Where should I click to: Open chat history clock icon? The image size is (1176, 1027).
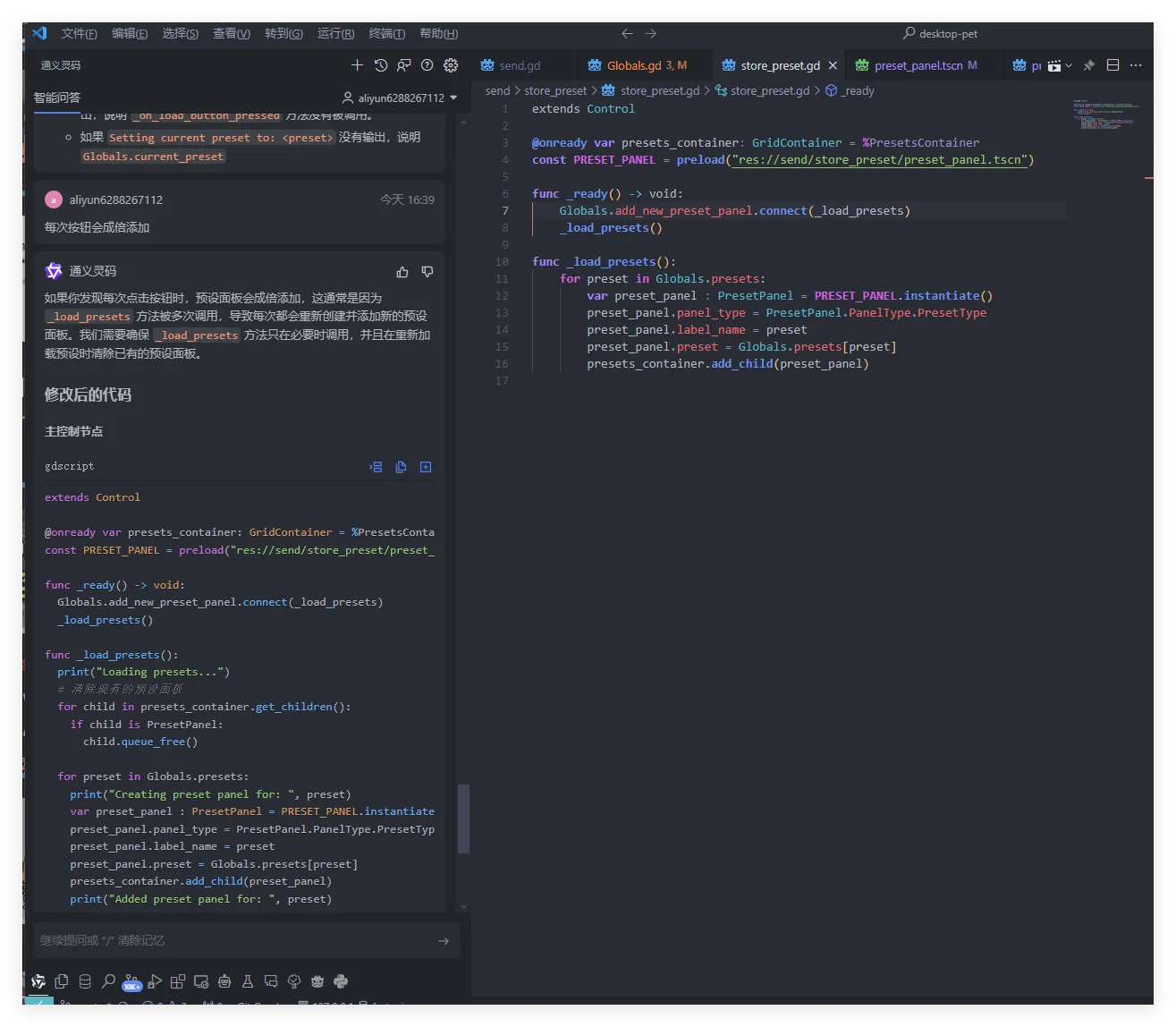[381, 65]
